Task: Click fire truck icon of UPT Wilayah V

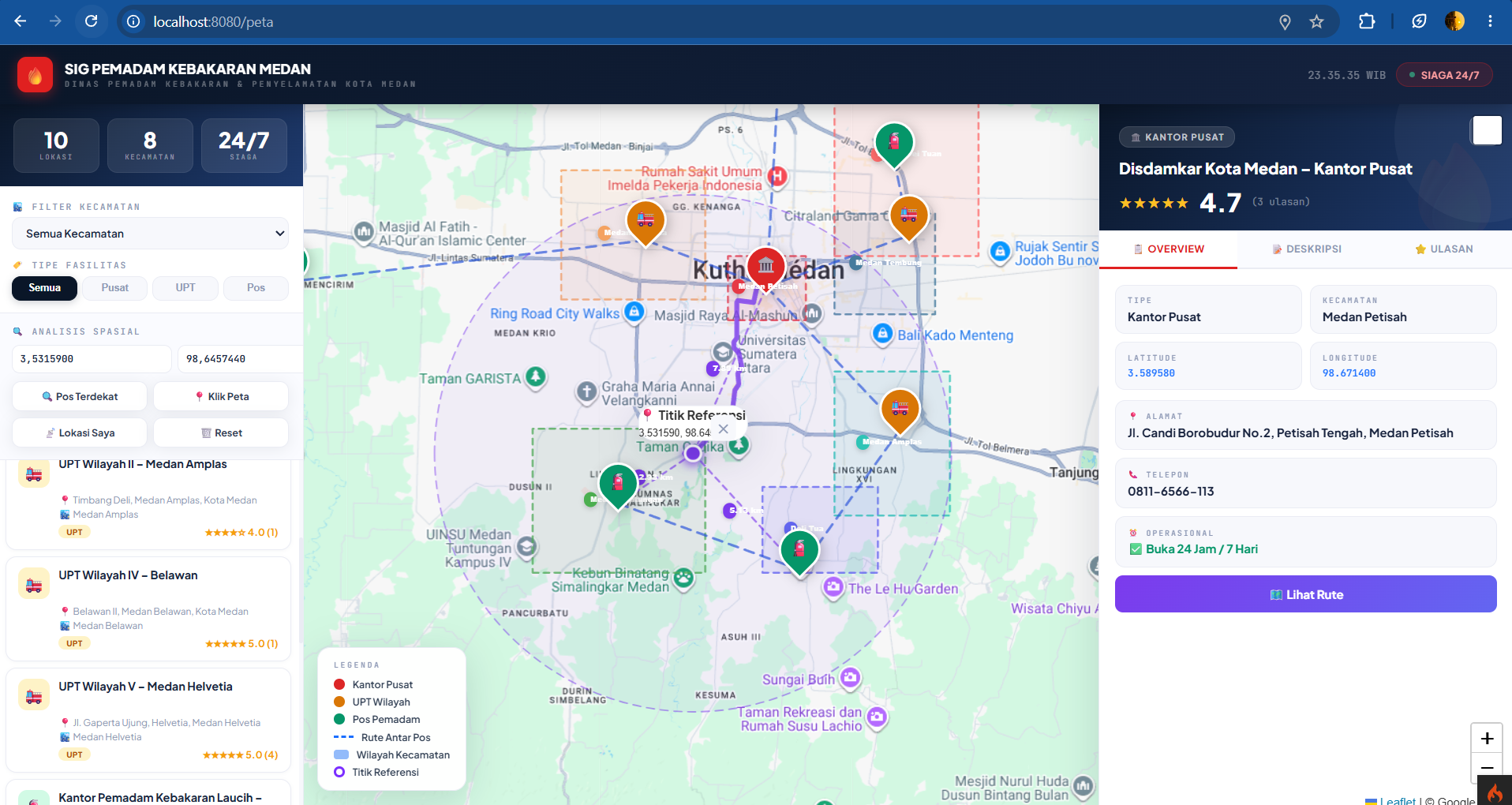Action: point(33,695)
